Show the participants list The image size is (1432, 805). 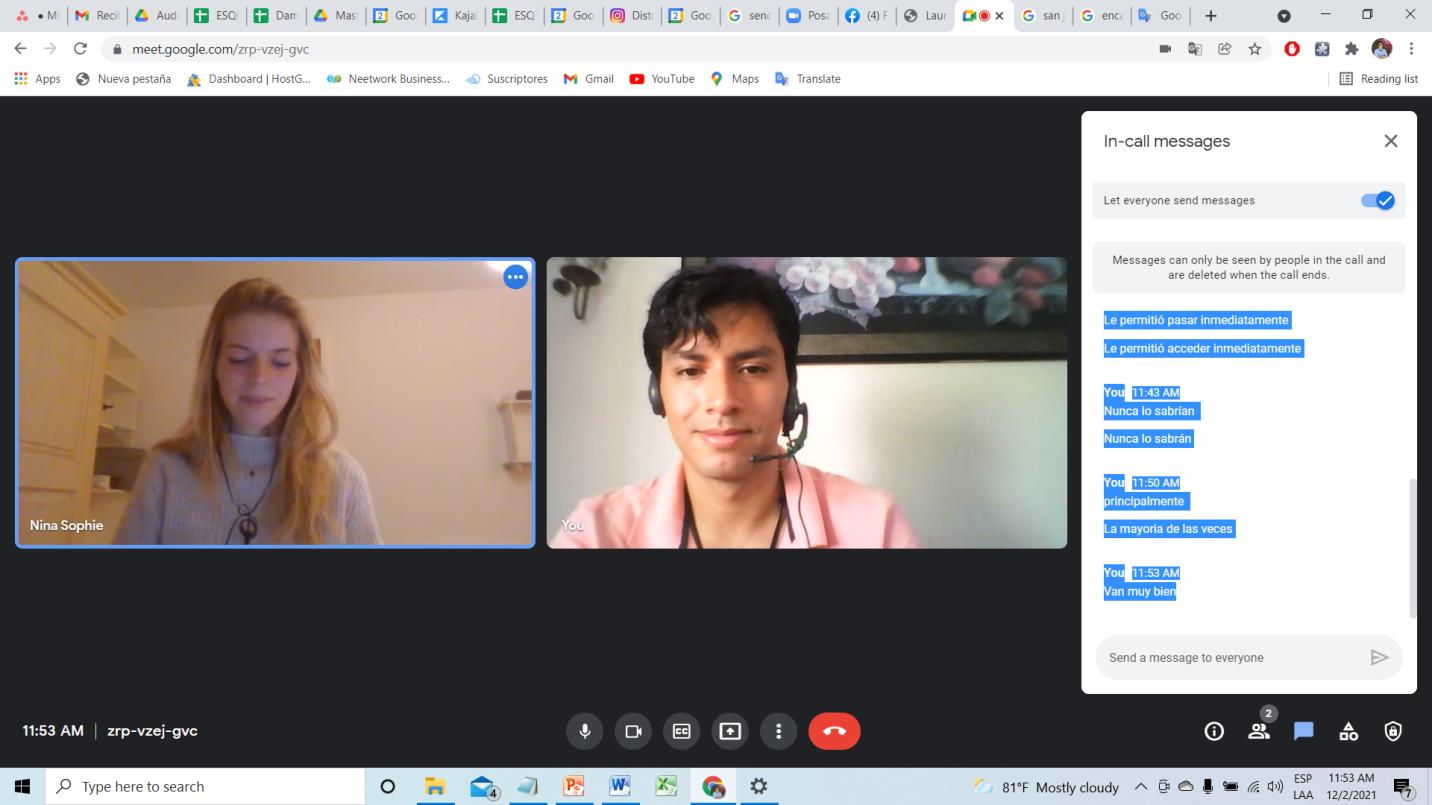[x=1259, y=731]
